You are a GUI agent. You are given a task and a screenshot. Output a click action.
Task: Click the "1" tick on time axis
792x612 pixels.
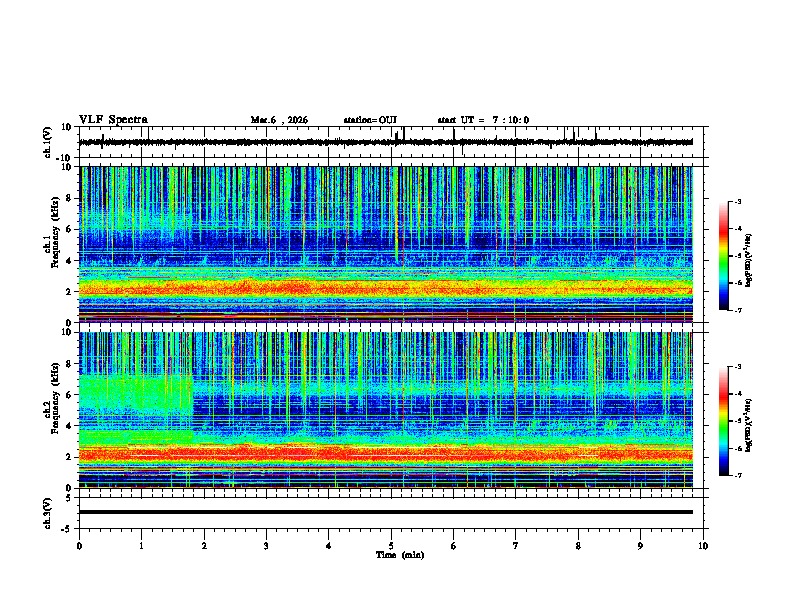[x=141, y=546]
